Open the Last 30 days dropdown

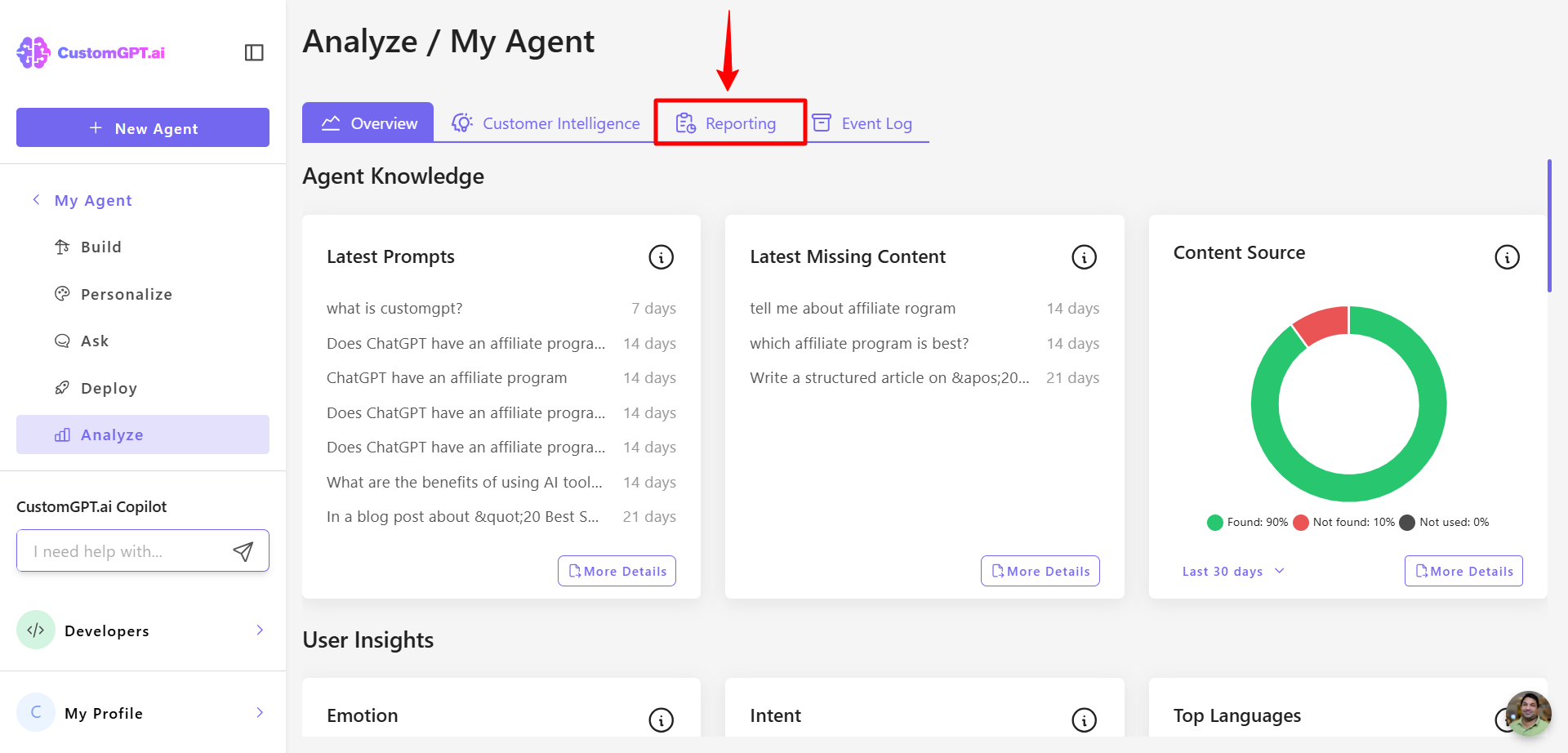(1233, 571)
